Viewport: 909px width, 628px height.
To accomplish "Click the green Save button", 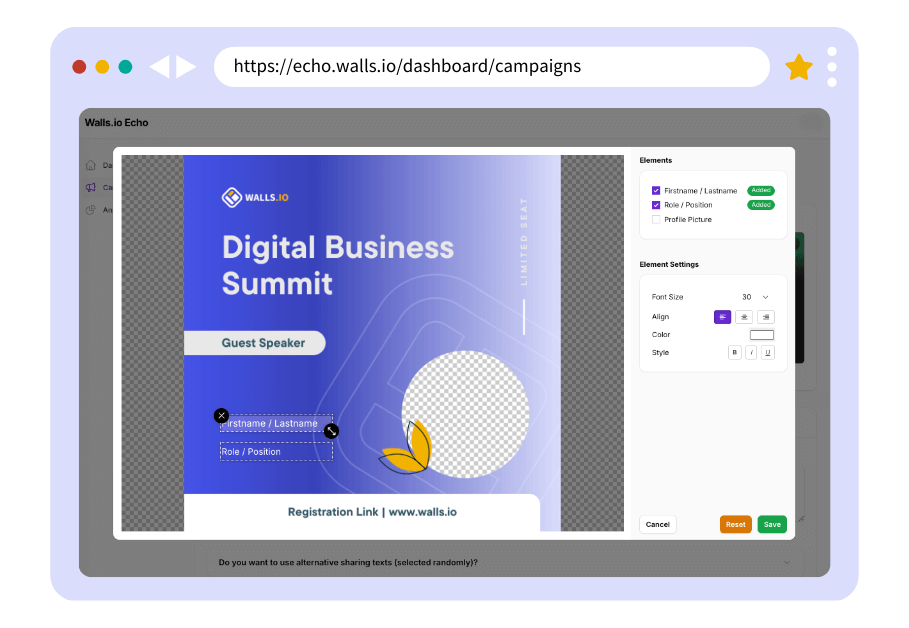I will (x=772, y=524).
